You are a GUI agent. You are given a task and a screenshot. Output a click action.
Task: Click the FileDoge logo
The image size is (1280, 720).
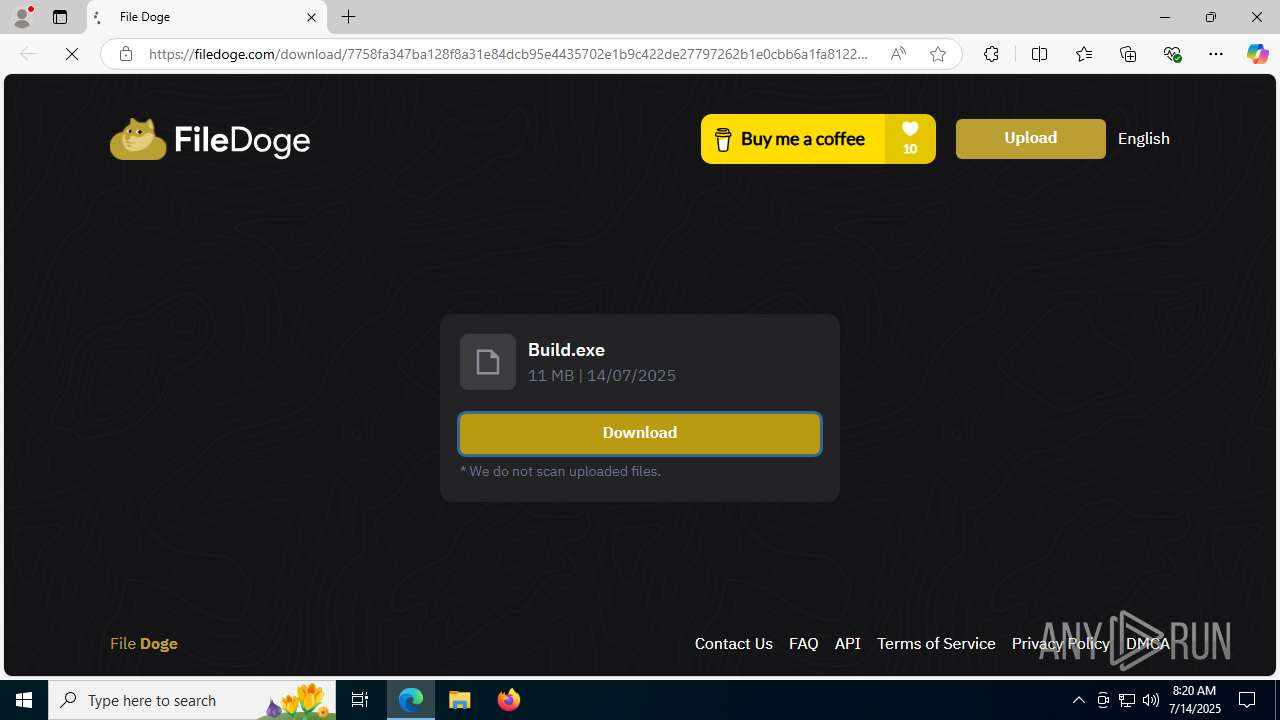click(x=210, y=139)
